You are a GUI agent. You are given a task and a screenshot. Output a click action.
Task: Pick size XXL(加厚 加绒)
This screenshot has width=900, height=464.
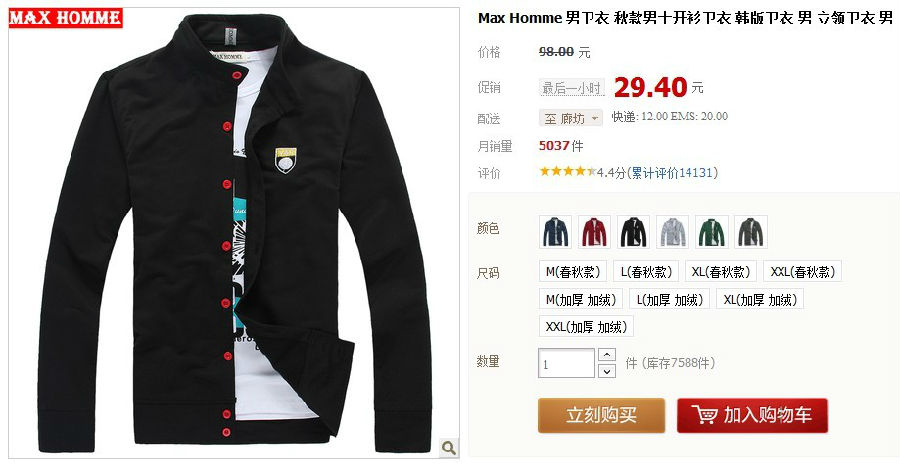(x=587, y=327)
